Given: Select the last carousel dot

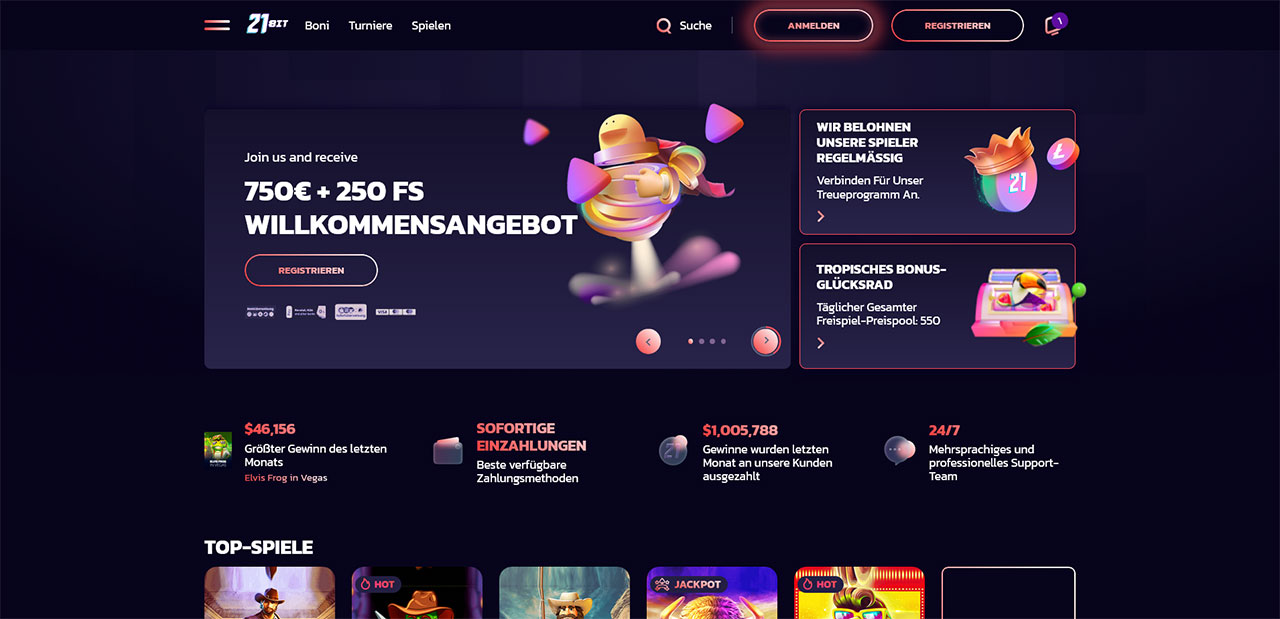Looking at the screenshot, I should [723, 341].
